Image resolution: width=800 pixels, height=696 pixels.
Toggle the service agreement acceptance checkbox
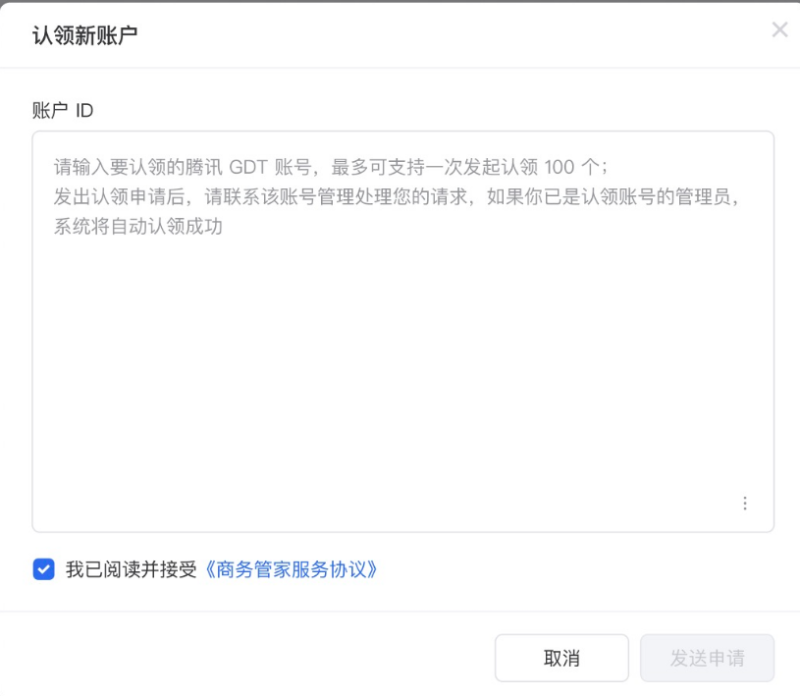pos(42,568)
